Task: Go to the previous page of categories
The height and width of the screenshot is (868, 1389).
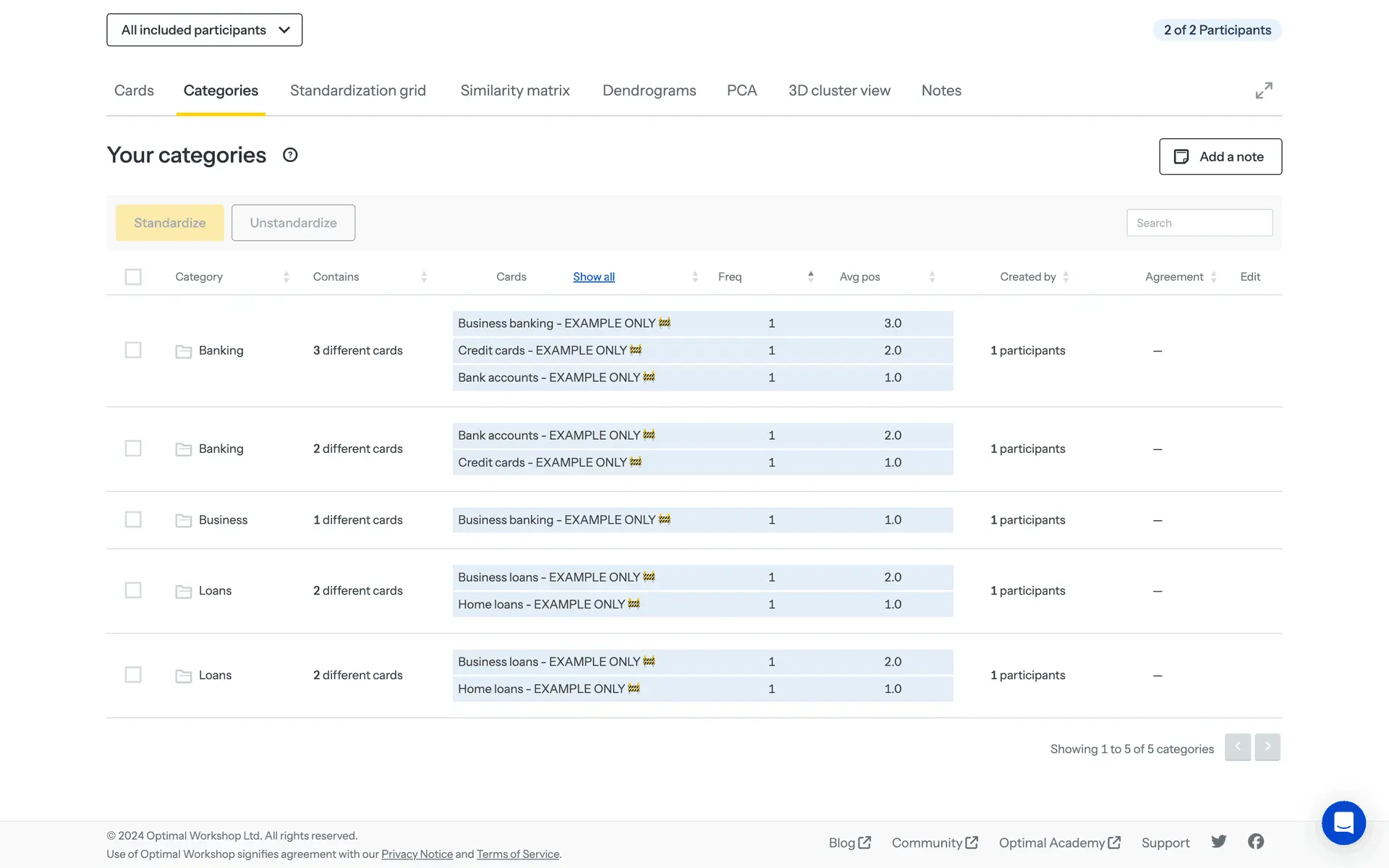Action: pyautogui.click(x=1237, y=746)
